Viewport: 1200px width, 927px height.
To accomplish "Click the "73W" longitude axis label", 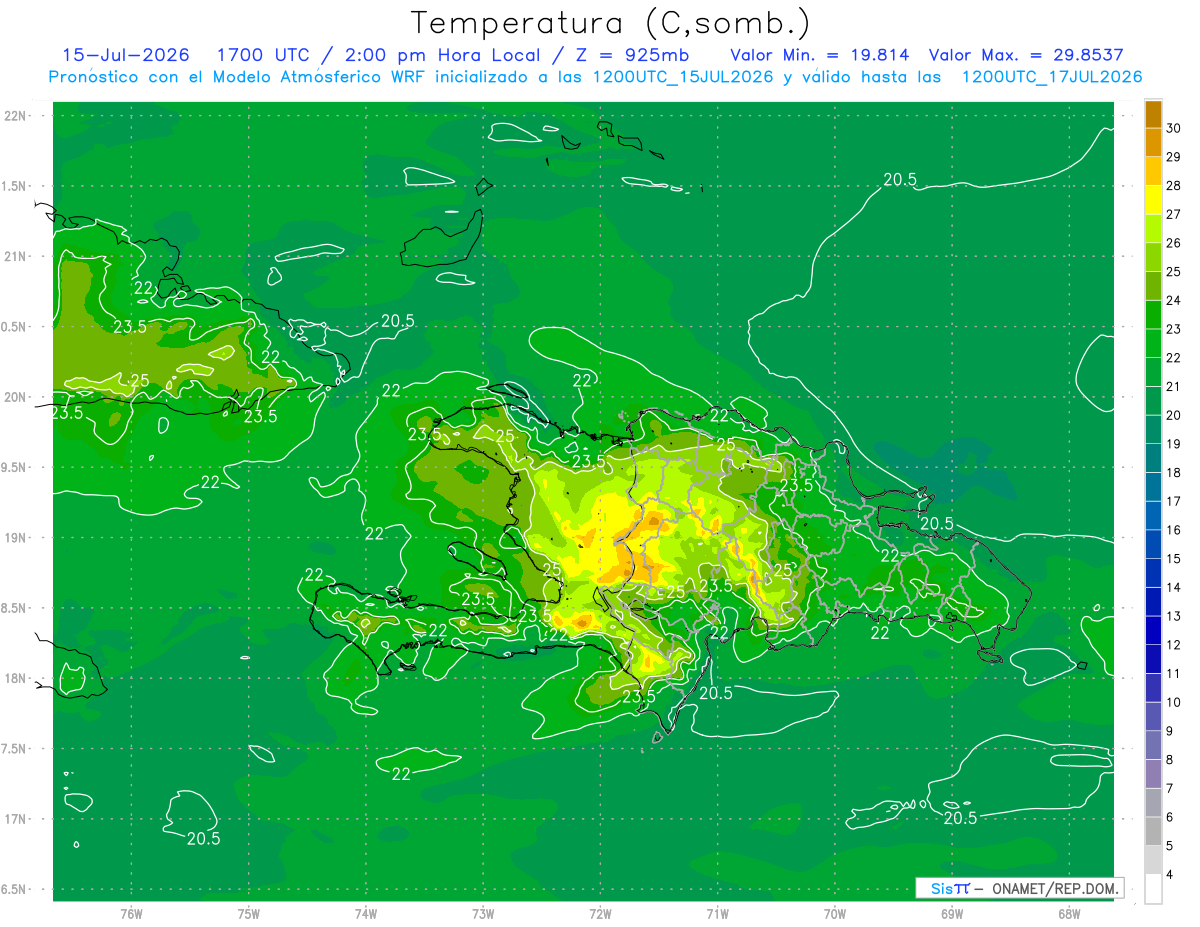I will 483,913.
